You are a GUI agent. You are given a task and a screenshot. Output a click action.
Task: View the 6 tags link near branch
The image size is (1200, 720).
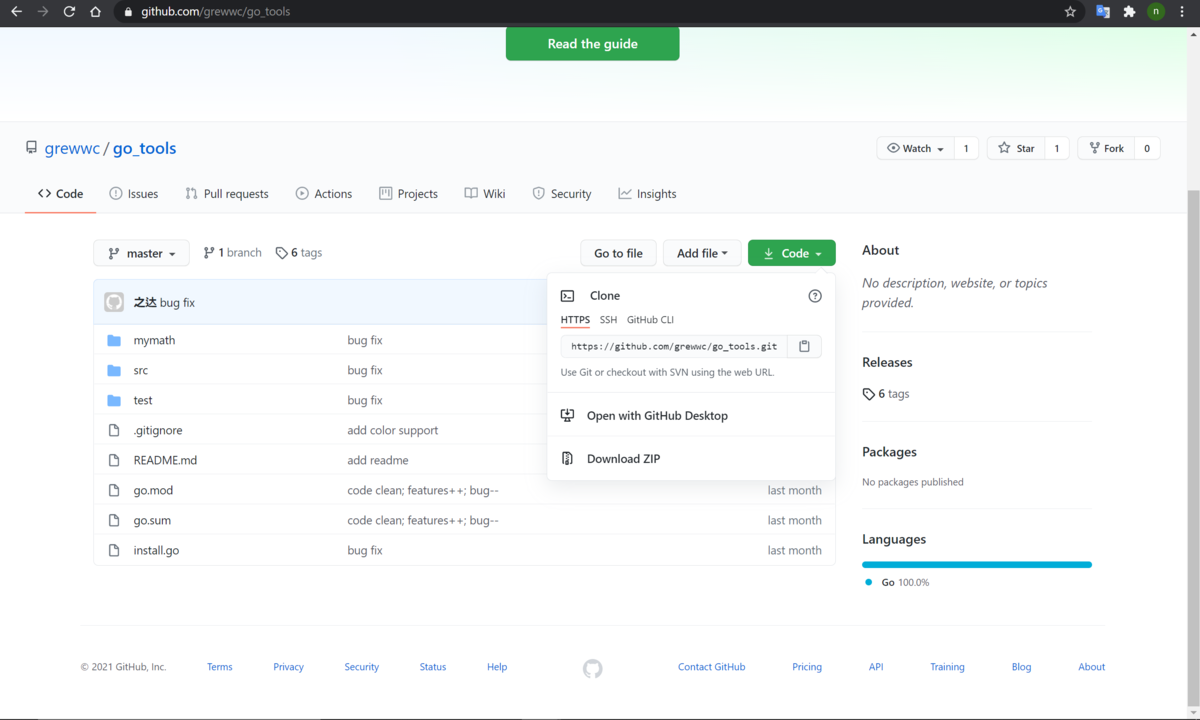point(299,253)
